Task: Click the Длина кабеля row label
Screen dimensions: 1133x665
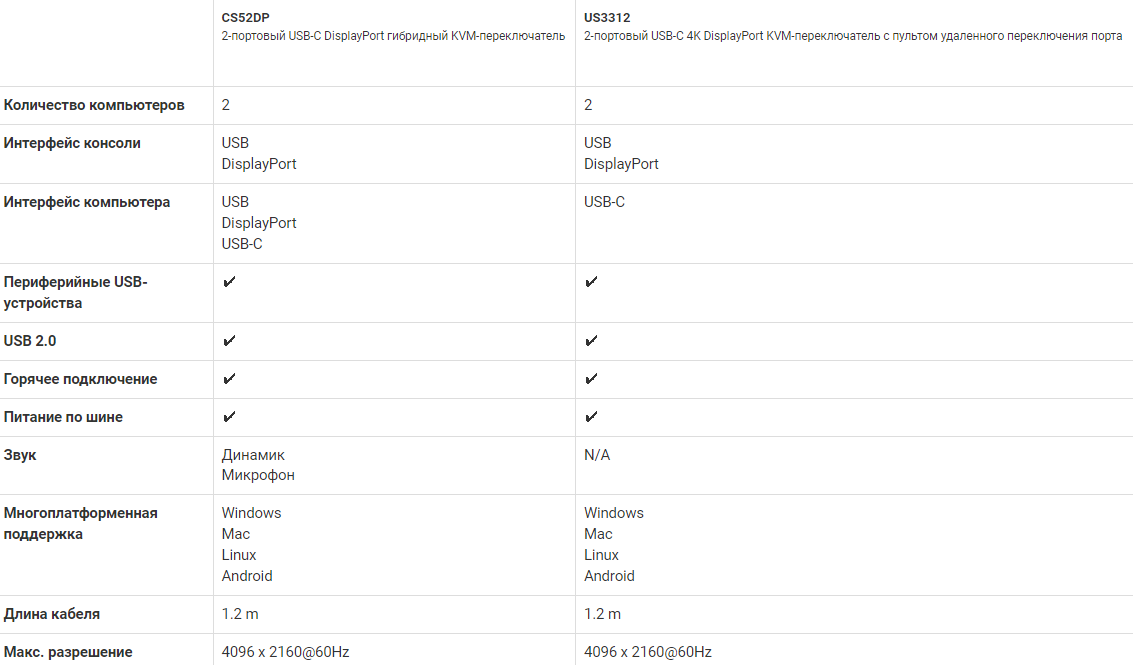Action: click(x=52, y=614)
